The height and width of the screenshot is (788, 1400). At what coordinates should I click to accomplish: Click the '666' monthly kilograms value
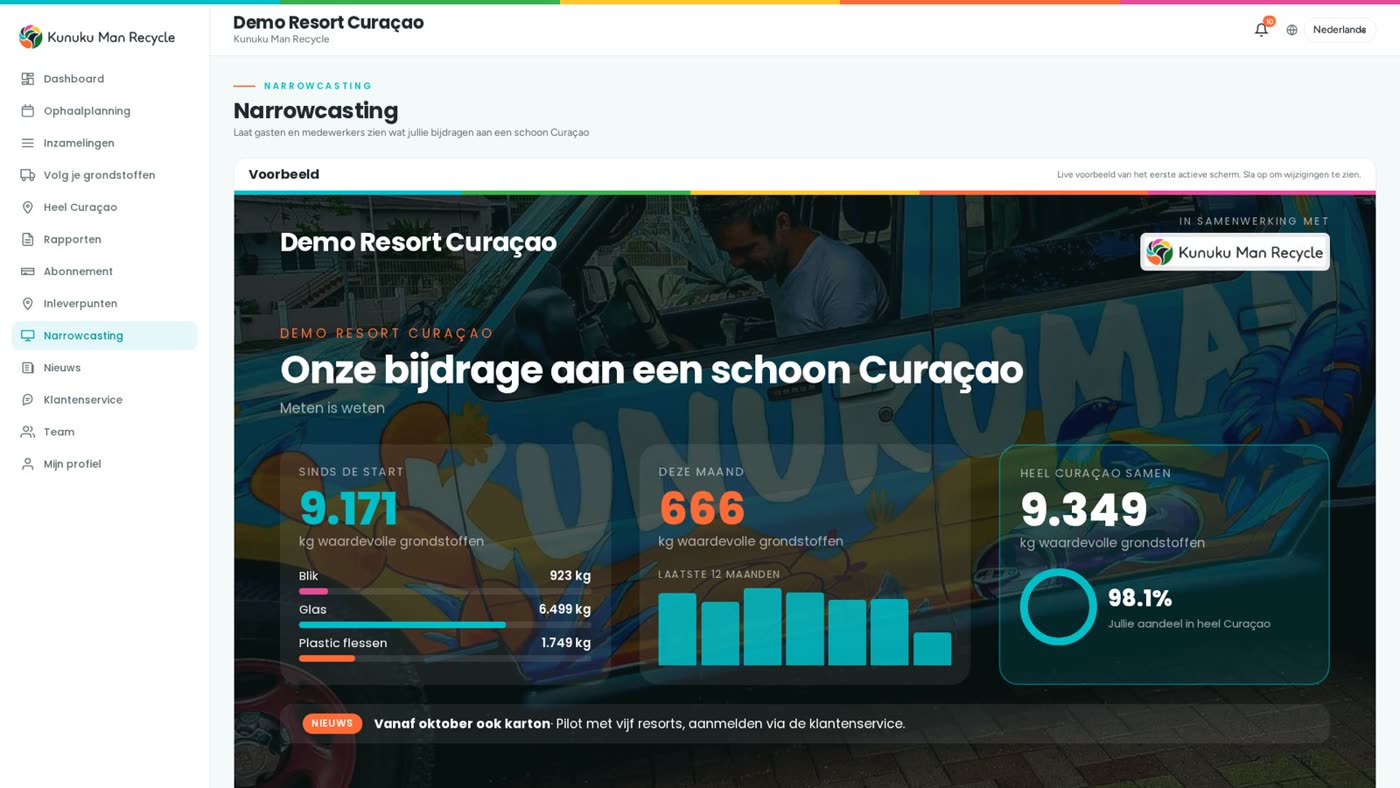click(x=702, y=509)
